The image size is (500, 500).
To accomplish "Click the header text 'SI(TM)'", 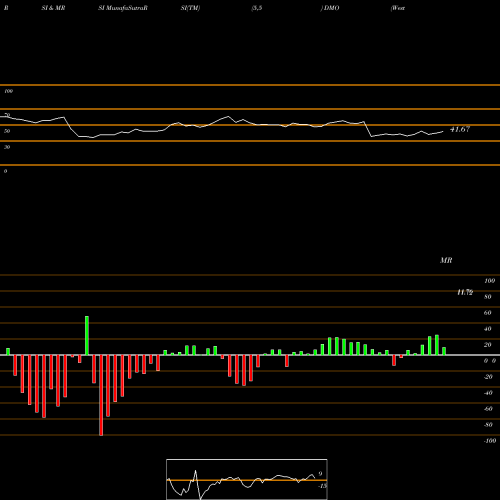I will point(190,8).
